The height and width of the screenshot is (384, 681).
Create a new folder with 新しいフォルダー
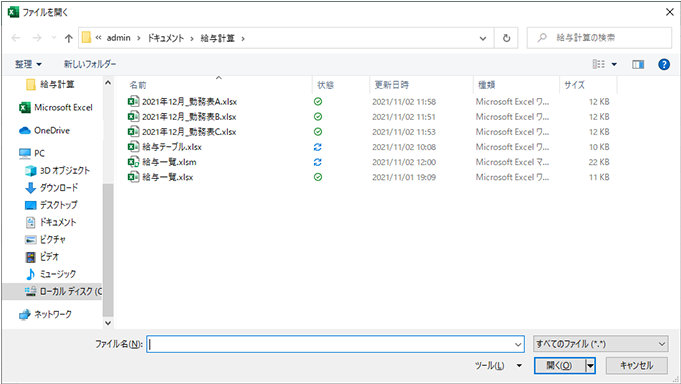90,64
